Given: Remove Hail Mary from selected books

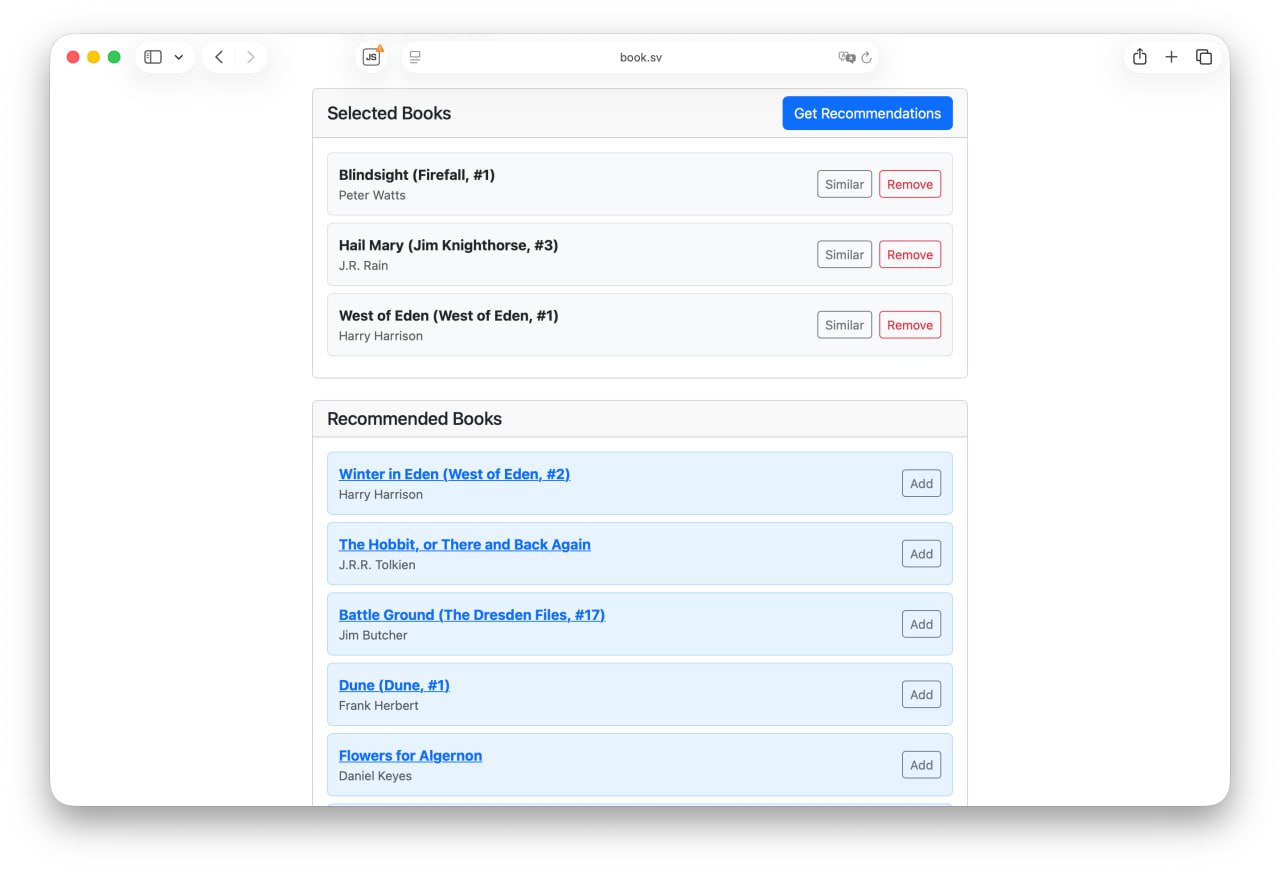Looking at the screenshot, I should (x=909, y=255).
